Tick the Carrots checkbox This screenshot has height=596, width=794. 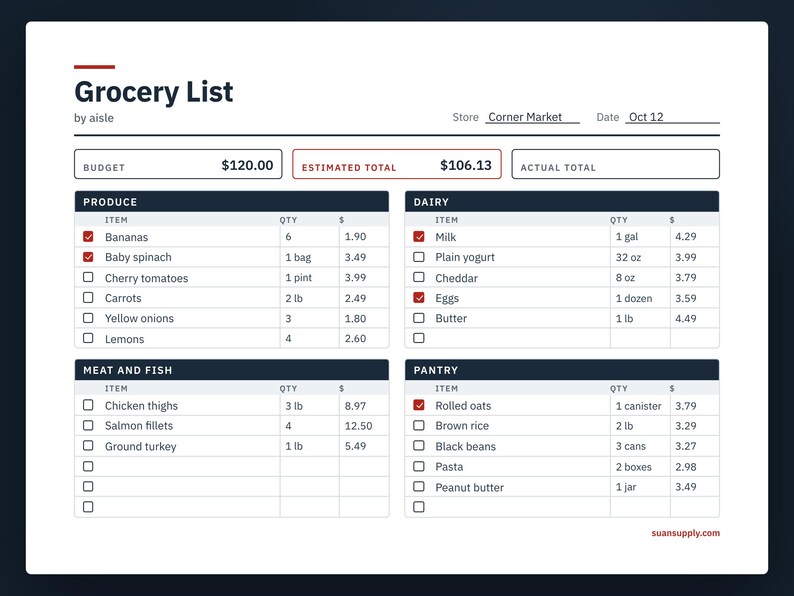pyautogui.click(x=88, y=297)
